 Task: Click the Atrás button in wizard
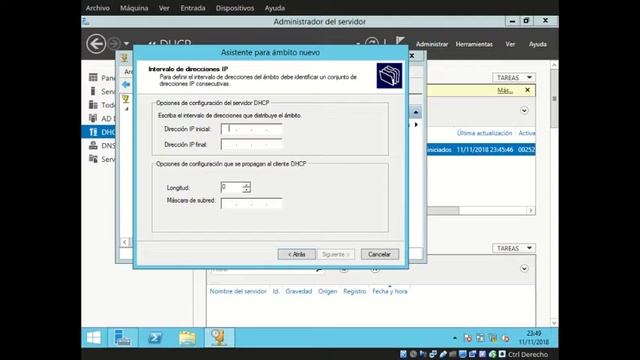(x=297, y=254)
